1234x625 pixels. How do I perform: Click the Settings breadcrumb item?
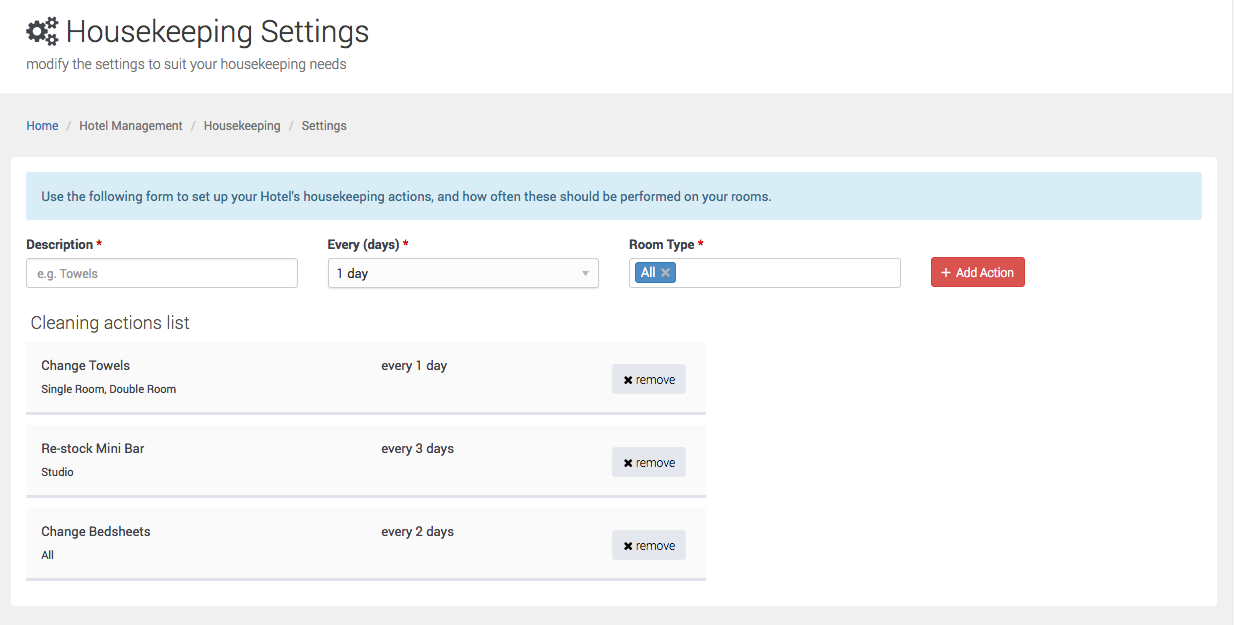pyautogui.click(x=324, y=126)
